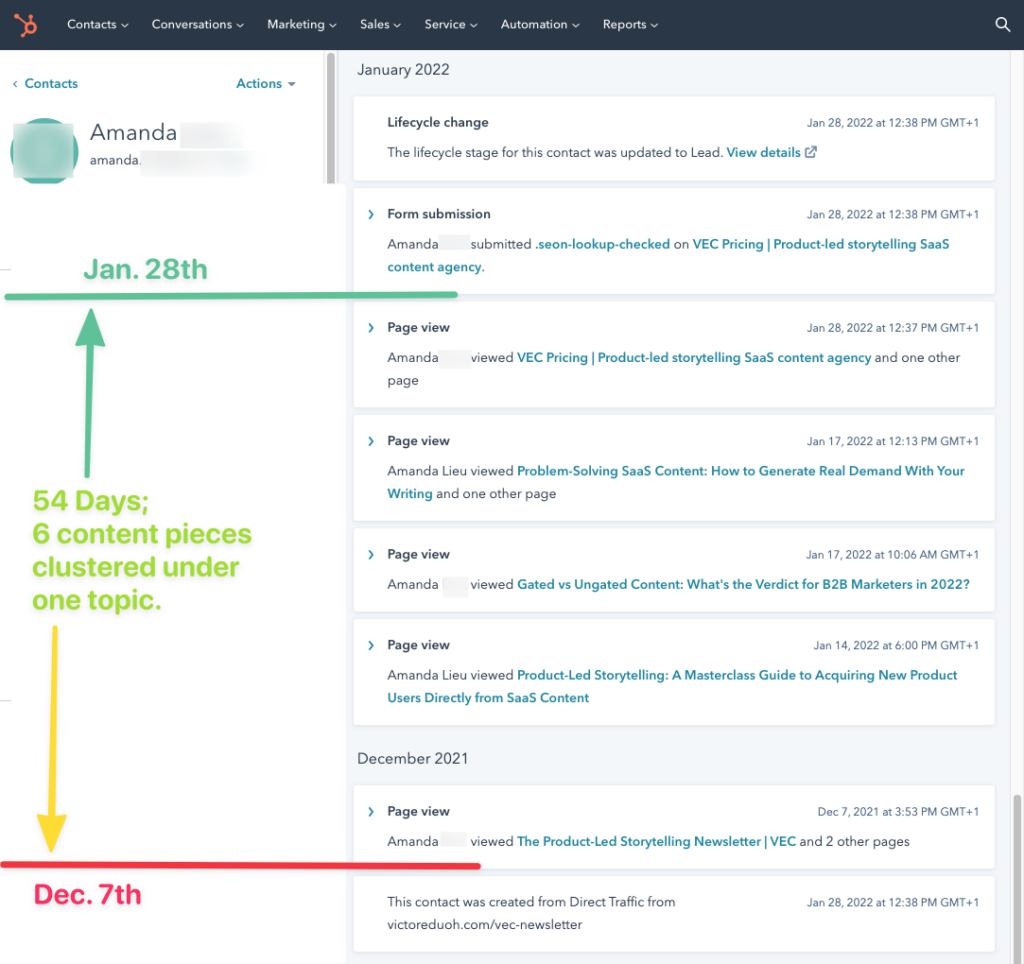This screenshot has height=964, width=1024.
Task: Click the January 2022 section heading
Action: point(403,70)
